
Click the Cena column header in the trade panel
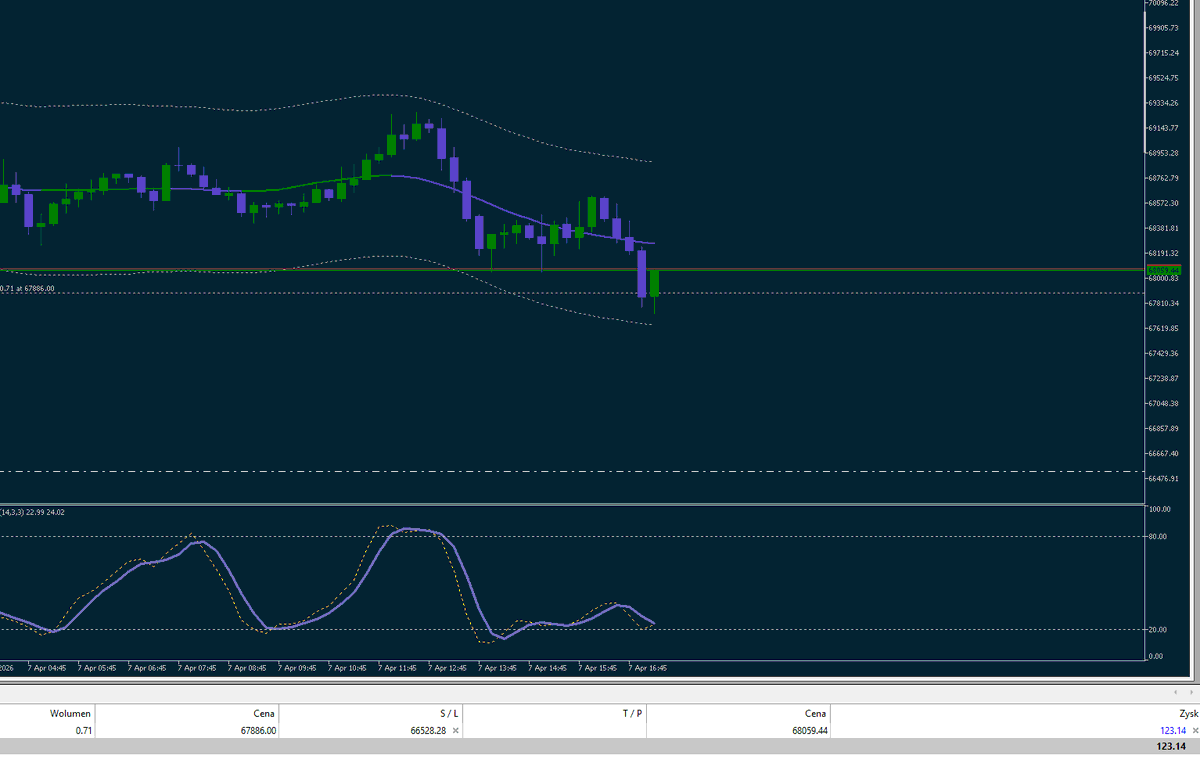click(x=263, y=713)
